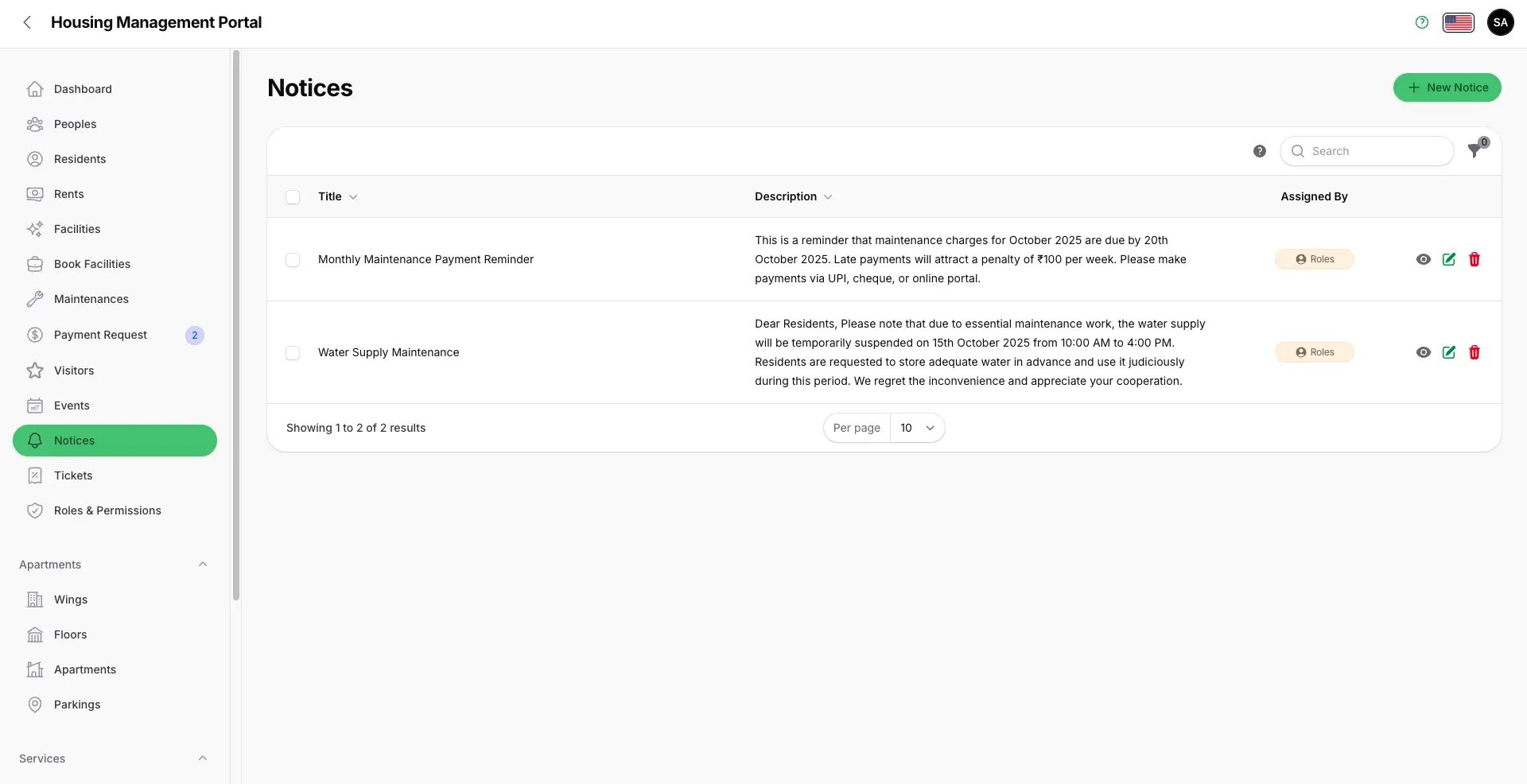Image resolution: width=1527 pixels, height=784 pixels.
Task: Click the back arrow in header
Action: point(28,22)
